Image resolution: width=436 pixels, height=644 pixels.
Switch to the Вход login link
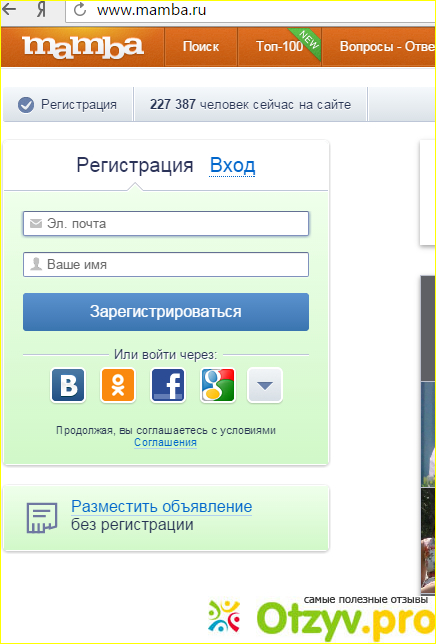[x=232, y=165]
